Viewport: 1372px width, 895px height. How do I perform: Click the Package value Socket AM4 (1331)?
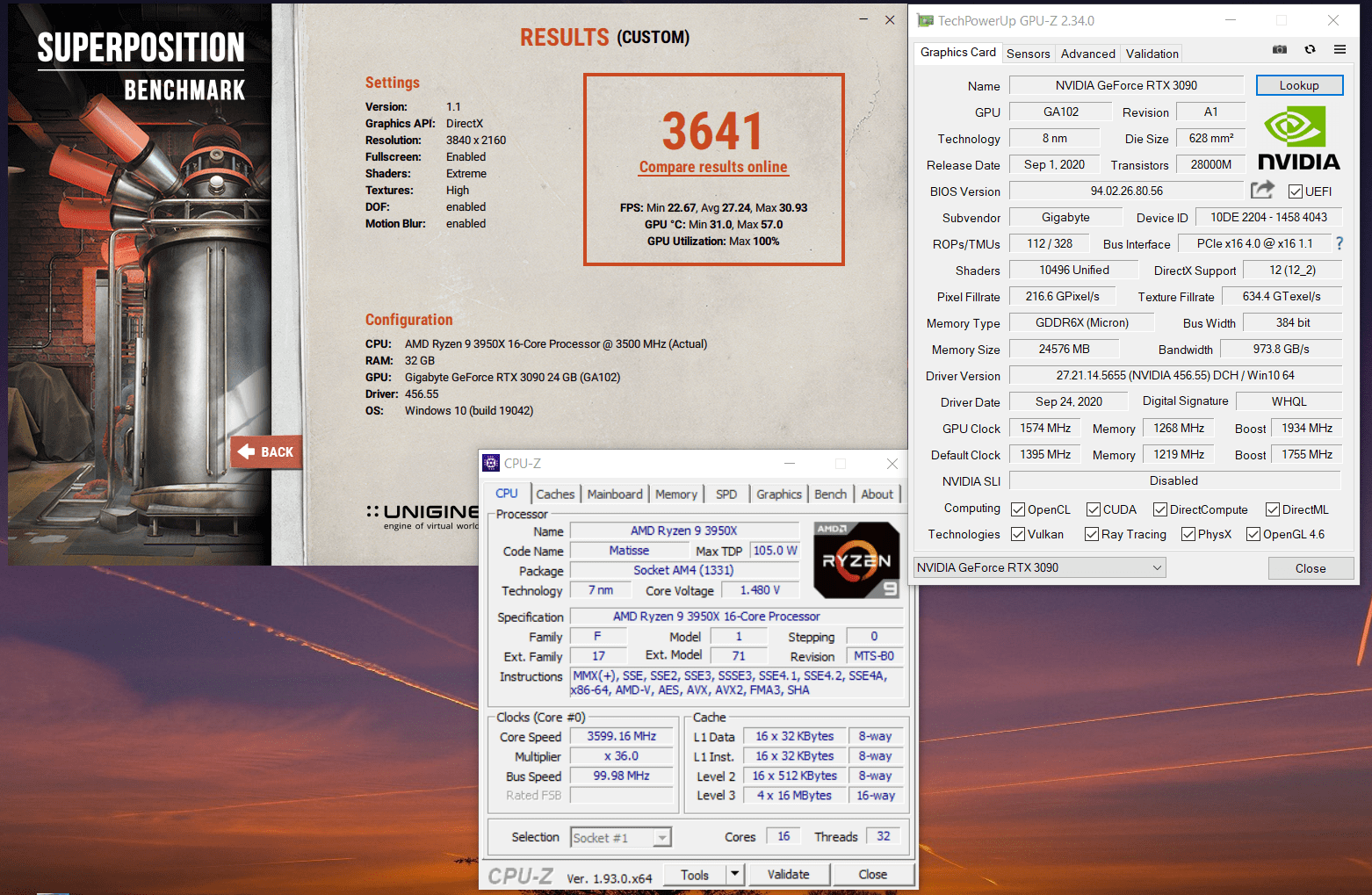683,570
